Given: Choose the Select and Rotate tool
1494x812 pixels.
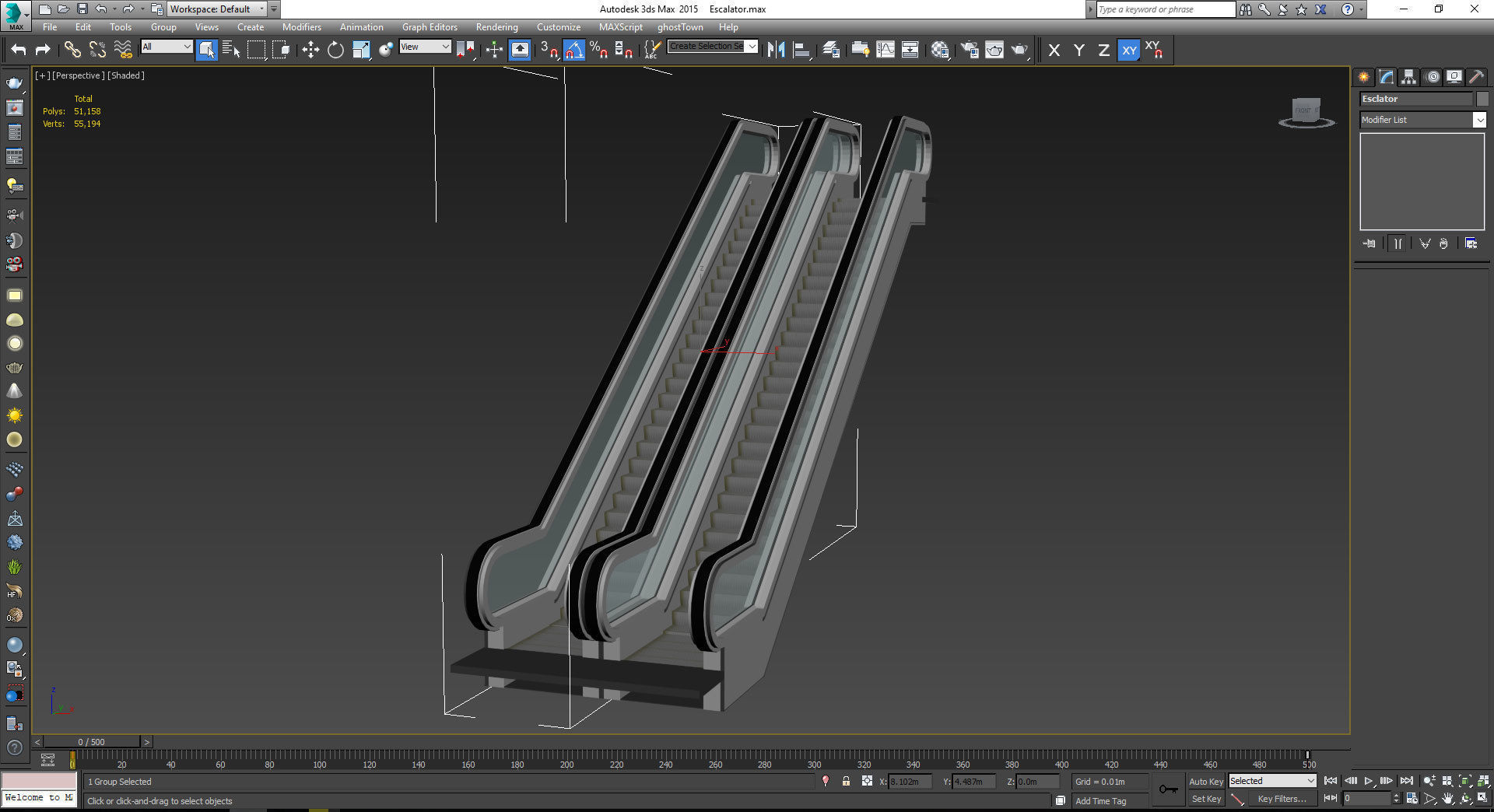Looking at the screenshot, I should (335, 50).
